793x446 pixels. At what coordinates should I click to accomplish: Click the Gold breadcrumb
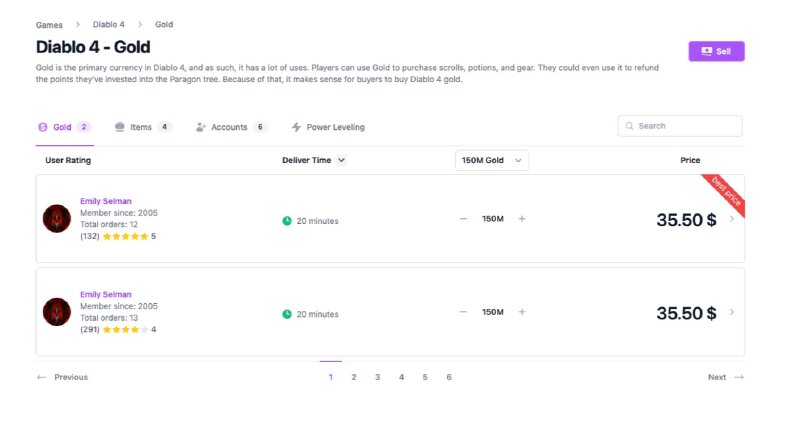point(164,24)
